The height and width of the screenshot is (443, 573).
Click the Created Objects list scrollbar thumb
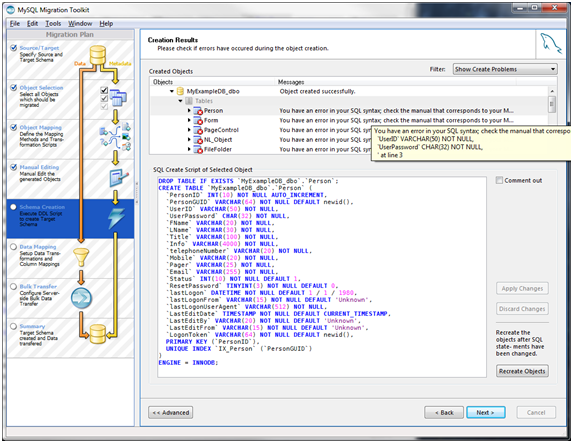[x=552, y=104]
